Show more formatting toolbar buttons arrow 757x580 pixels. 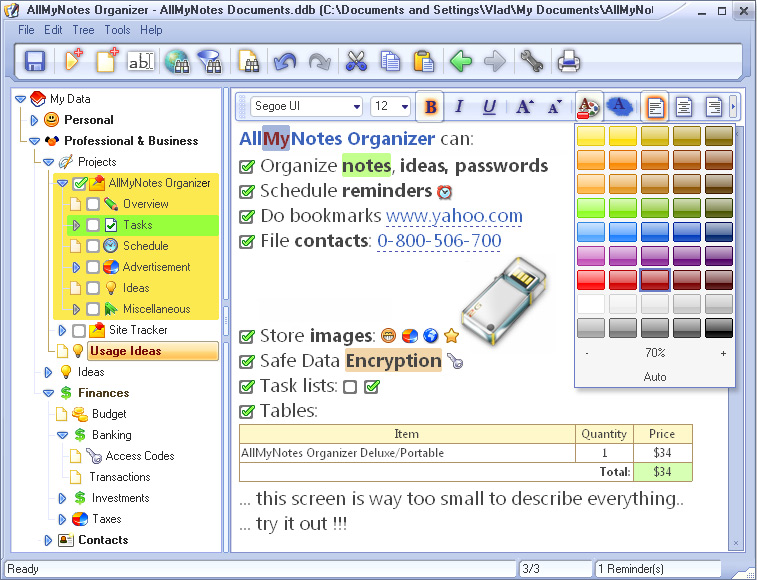click(733, 106)
